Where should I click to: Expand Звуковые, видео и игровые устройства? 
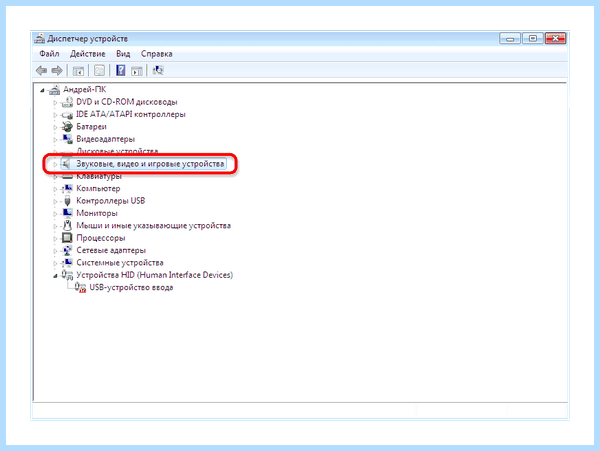(x=55, y=164)
